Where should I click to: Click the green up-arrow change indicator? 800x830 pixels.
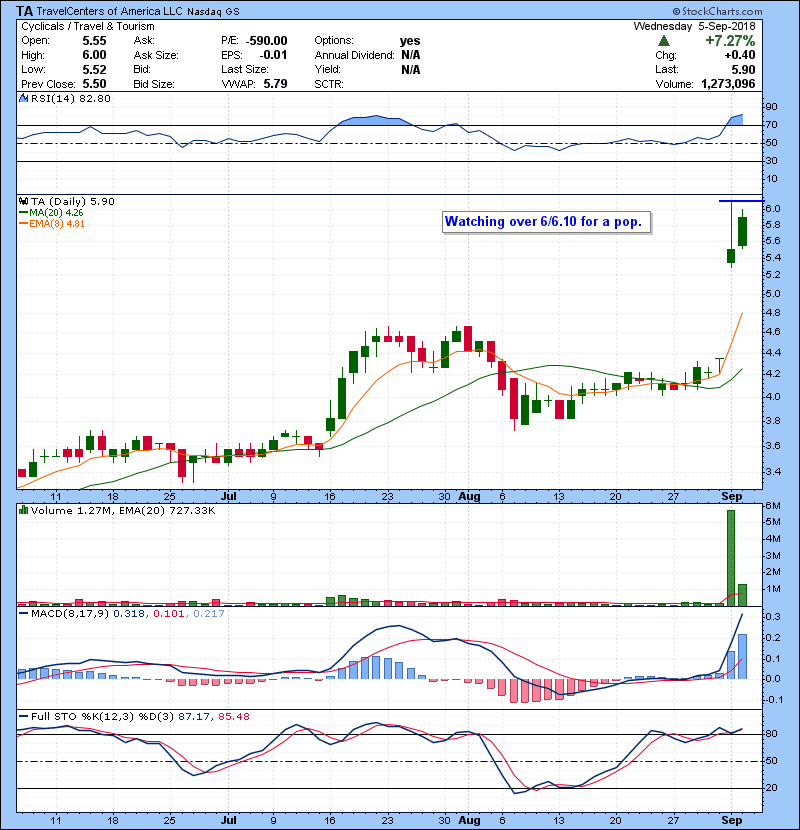[x=663, y=41]
